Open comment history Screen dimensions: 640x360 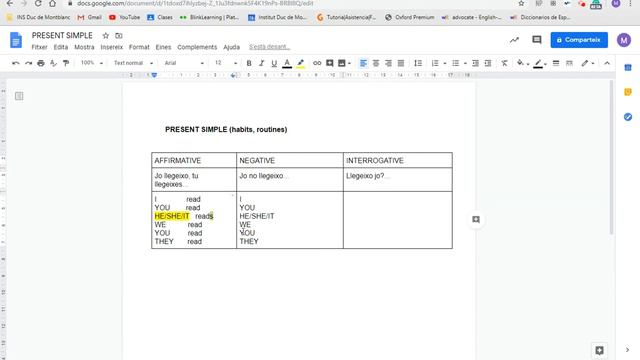pos(537,40)
